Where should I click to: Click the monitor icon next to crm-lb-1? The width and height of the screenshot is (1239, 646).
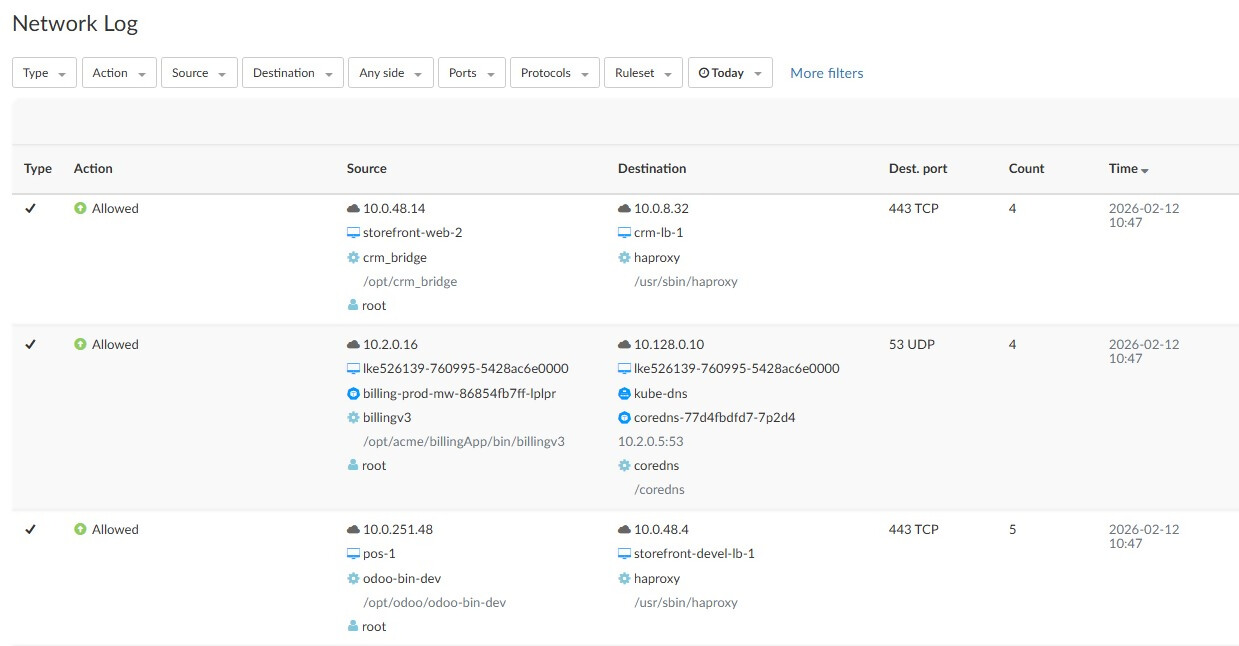click(625, 233)
